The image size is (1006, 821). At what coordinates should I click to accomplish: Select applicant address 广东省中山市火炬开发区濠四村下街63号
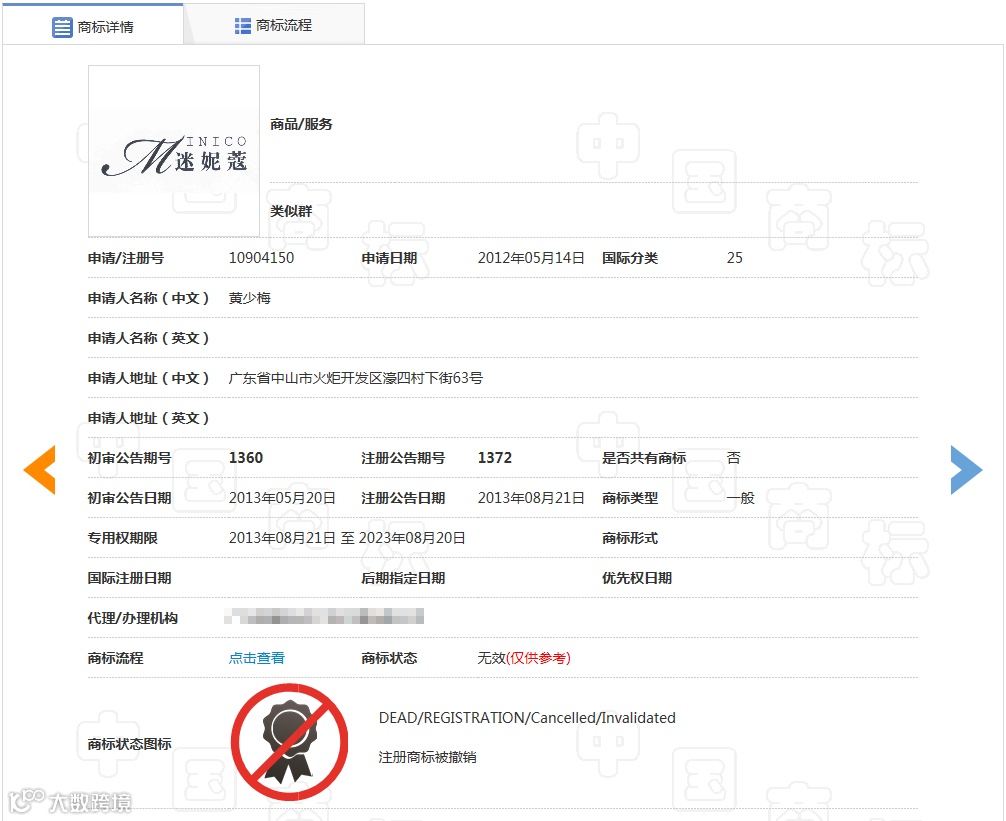[x=355, y=378]
